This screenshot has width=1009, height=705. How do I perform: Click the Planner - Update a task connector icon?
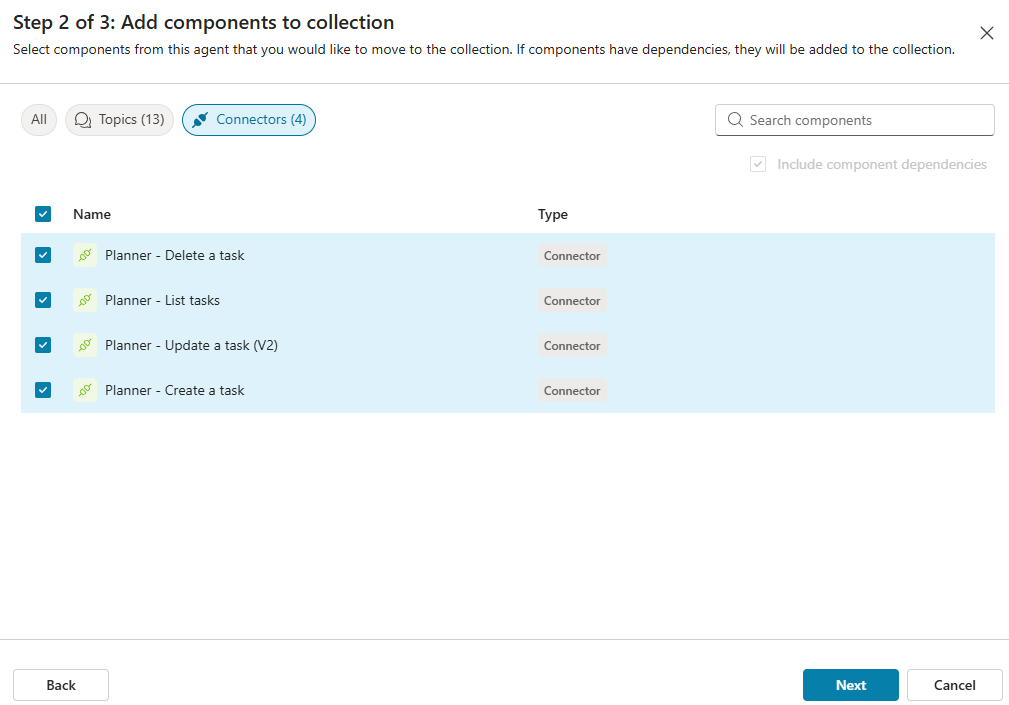(x=85, y=345)
